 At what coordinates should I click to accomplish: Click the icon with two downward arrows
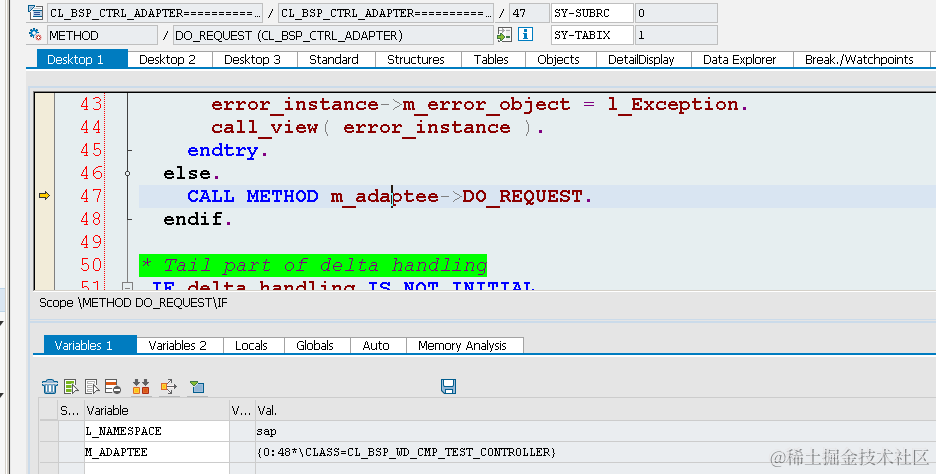pyautogui.click(x=141, y=386)
